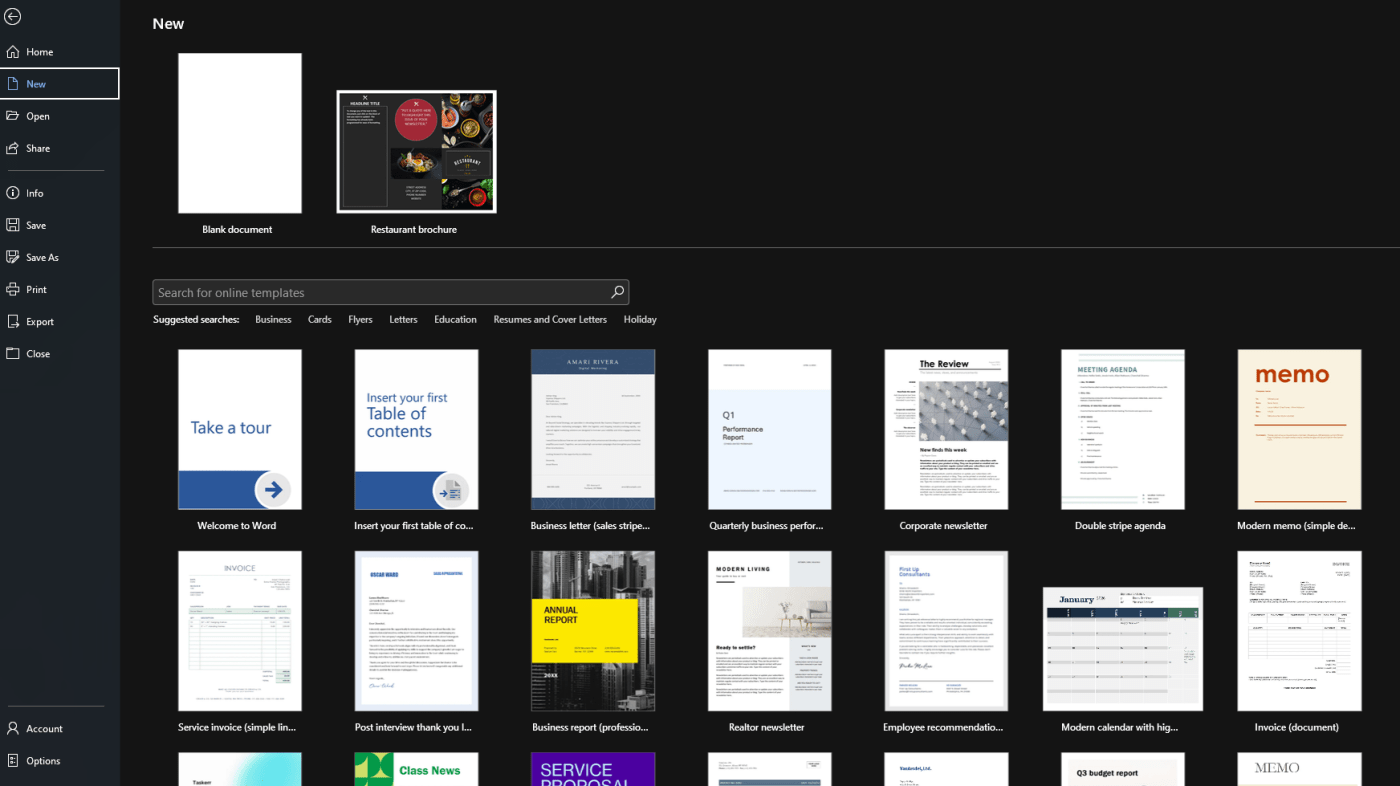This screenshot has width=1400, height=786.
Task: Open the Options label in sidebar
Action: click(x=43, y=761)
